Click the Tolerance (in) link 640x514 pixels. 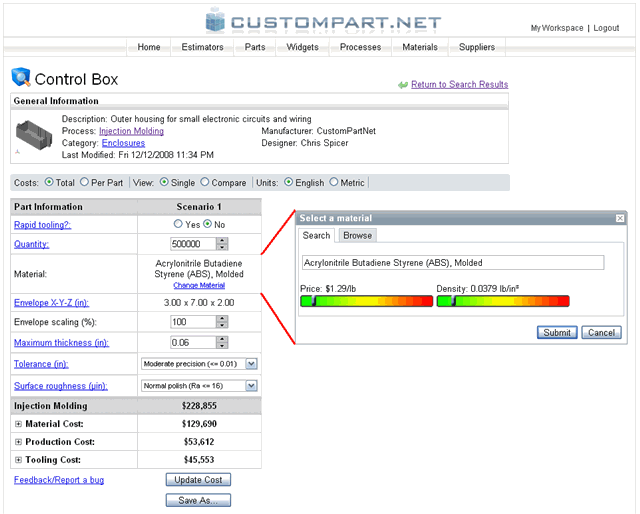(x=41, y=364)
